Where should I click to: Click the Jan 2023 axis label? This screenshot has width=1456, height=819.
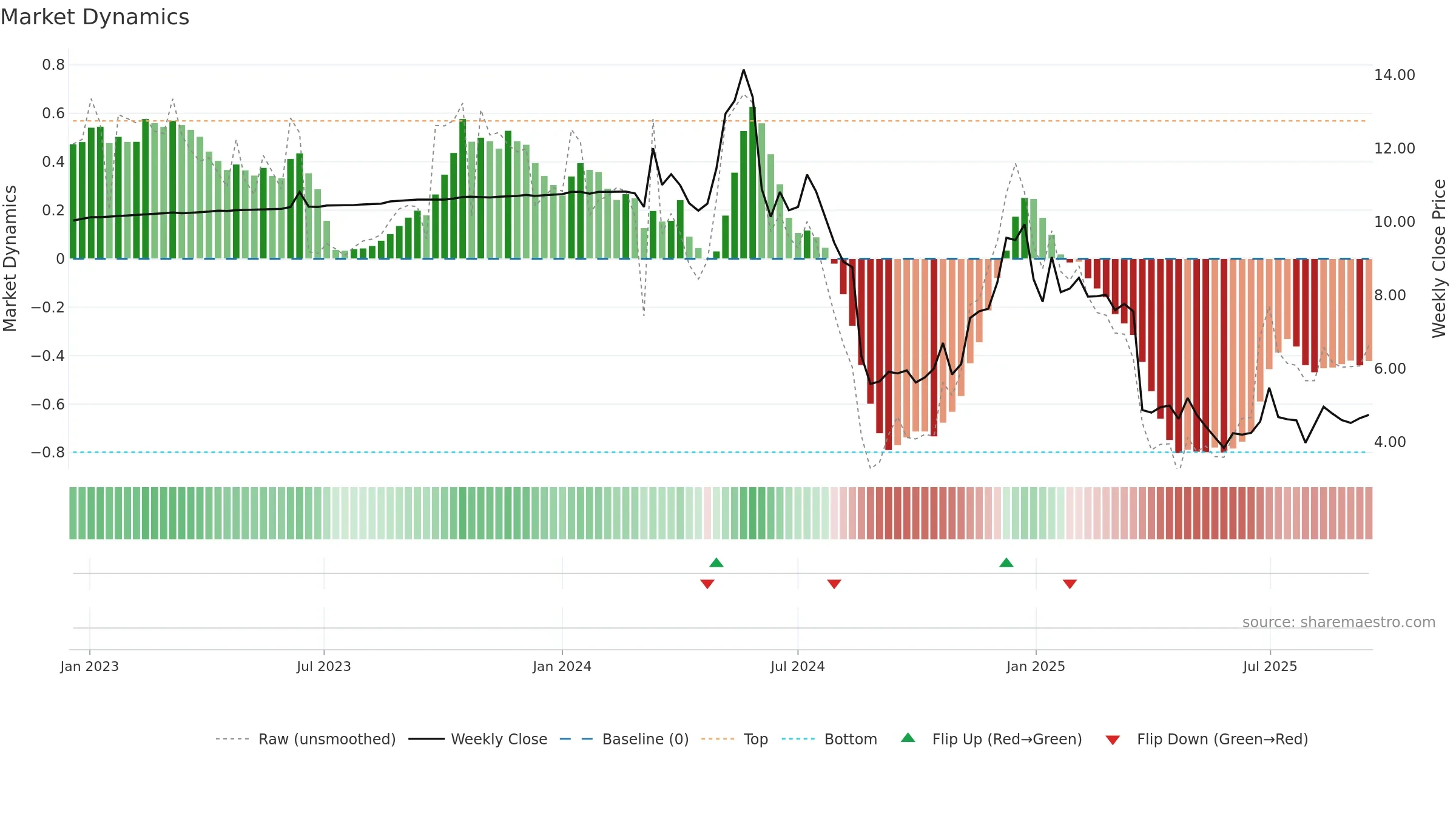90,666
